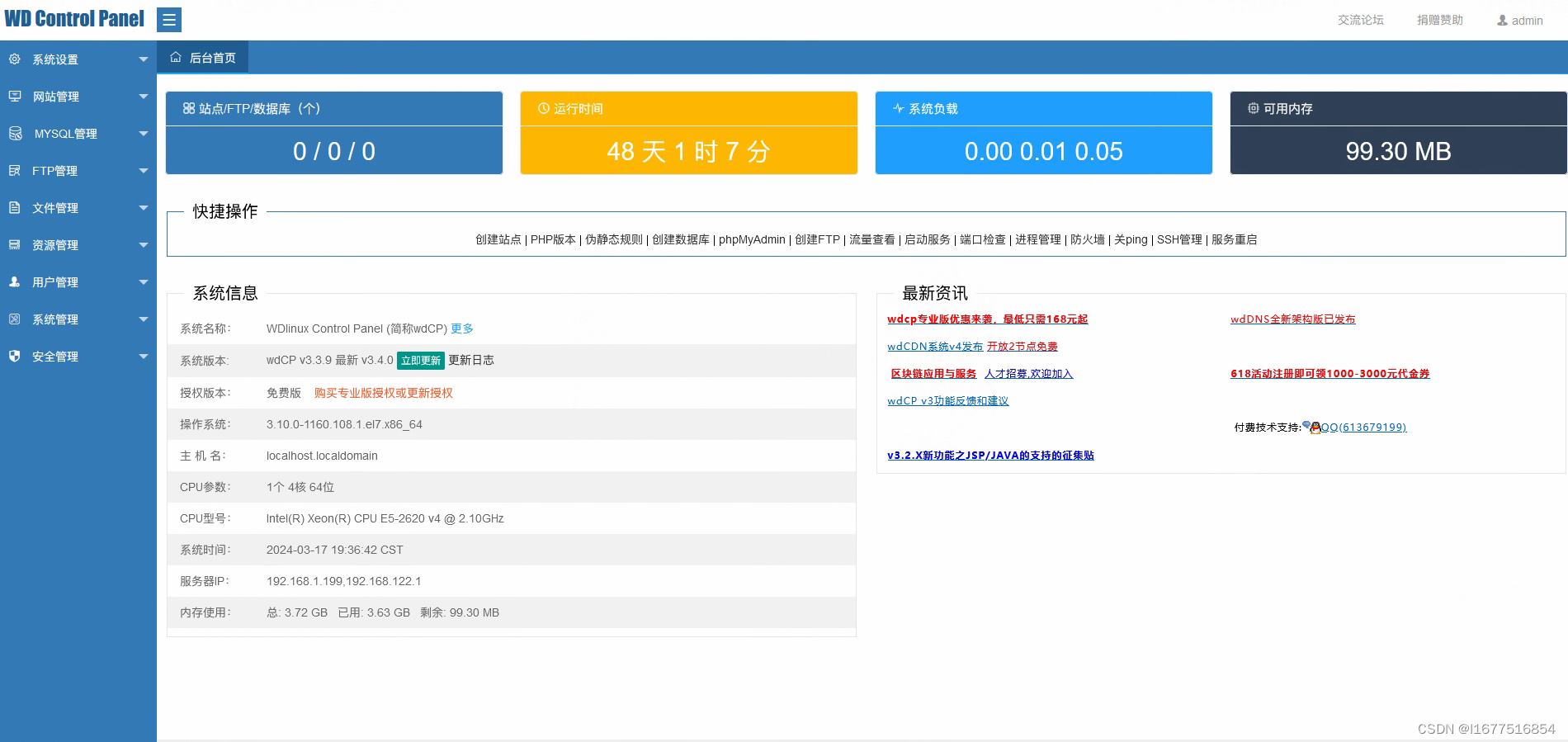
Task: Open phpMyAdmin quick action
Action: click(752, 239)
